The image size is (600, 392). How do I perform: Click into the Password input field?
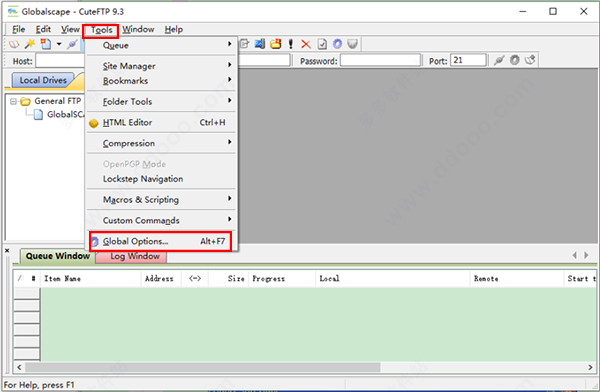(381, 60)
